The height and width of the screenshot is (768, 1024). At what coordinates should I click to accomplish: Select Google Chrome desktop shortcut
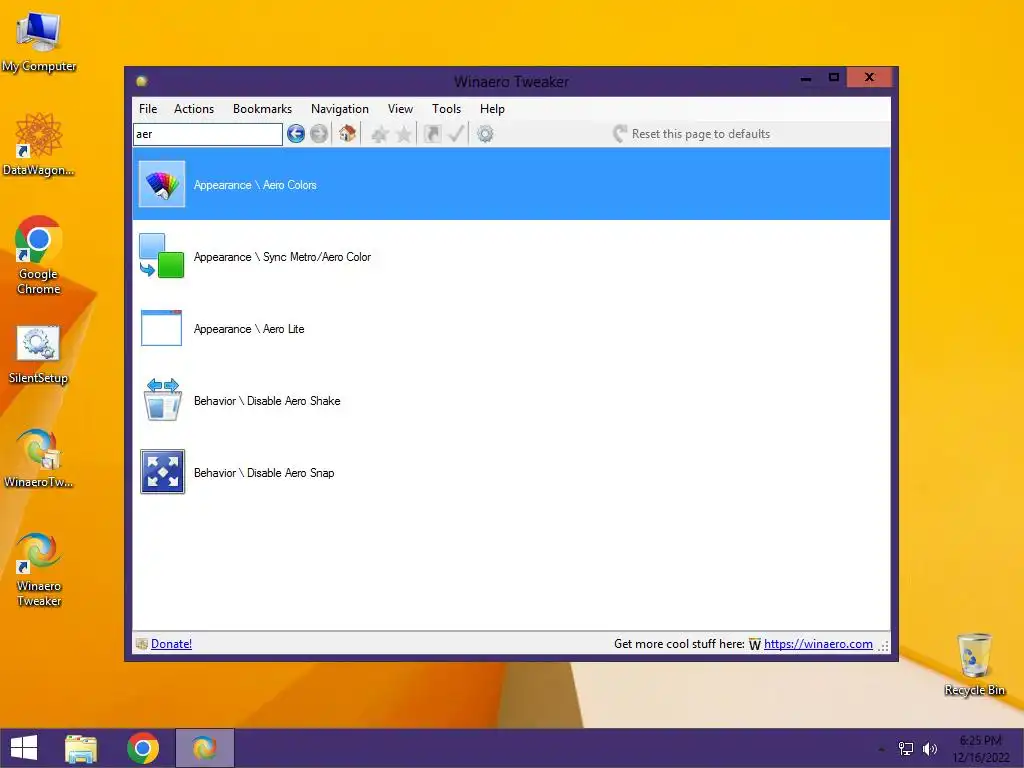tap(39, 255)
